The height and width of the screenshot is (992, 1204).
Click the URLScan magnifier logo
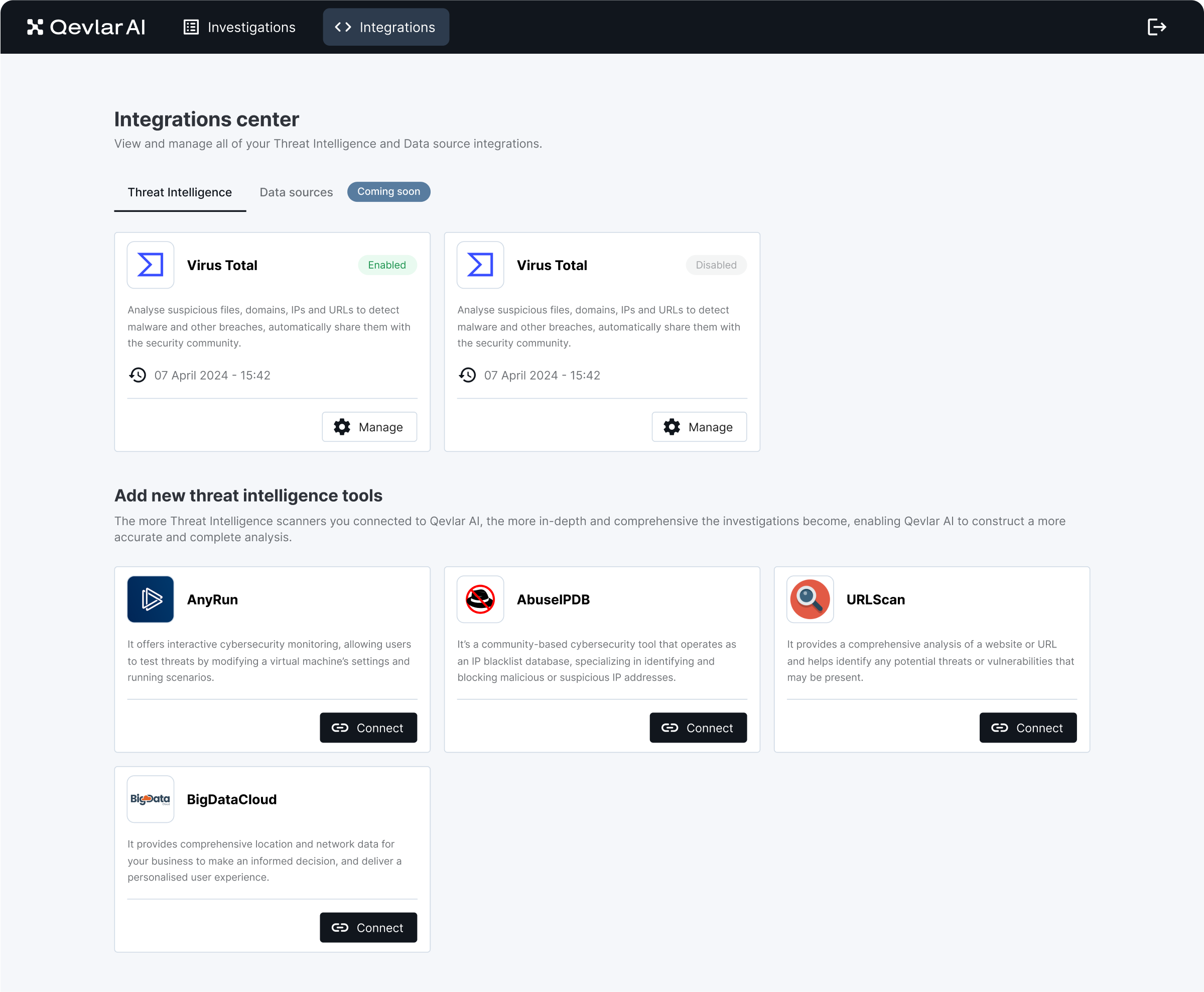(x=810, y=599)
